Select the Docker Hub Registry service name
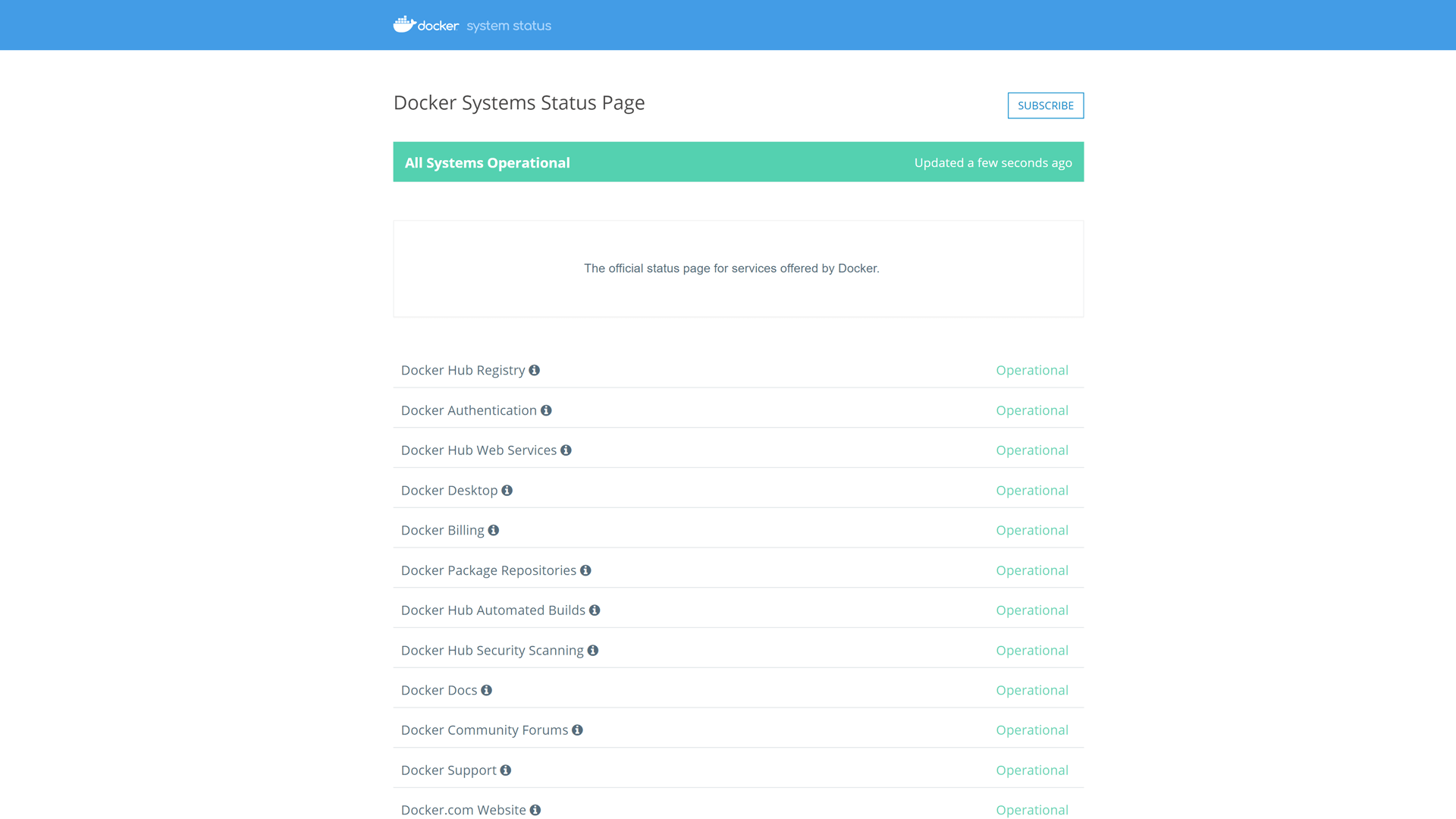This screenshot has height=819, width=1456. (x=463, y=370)
